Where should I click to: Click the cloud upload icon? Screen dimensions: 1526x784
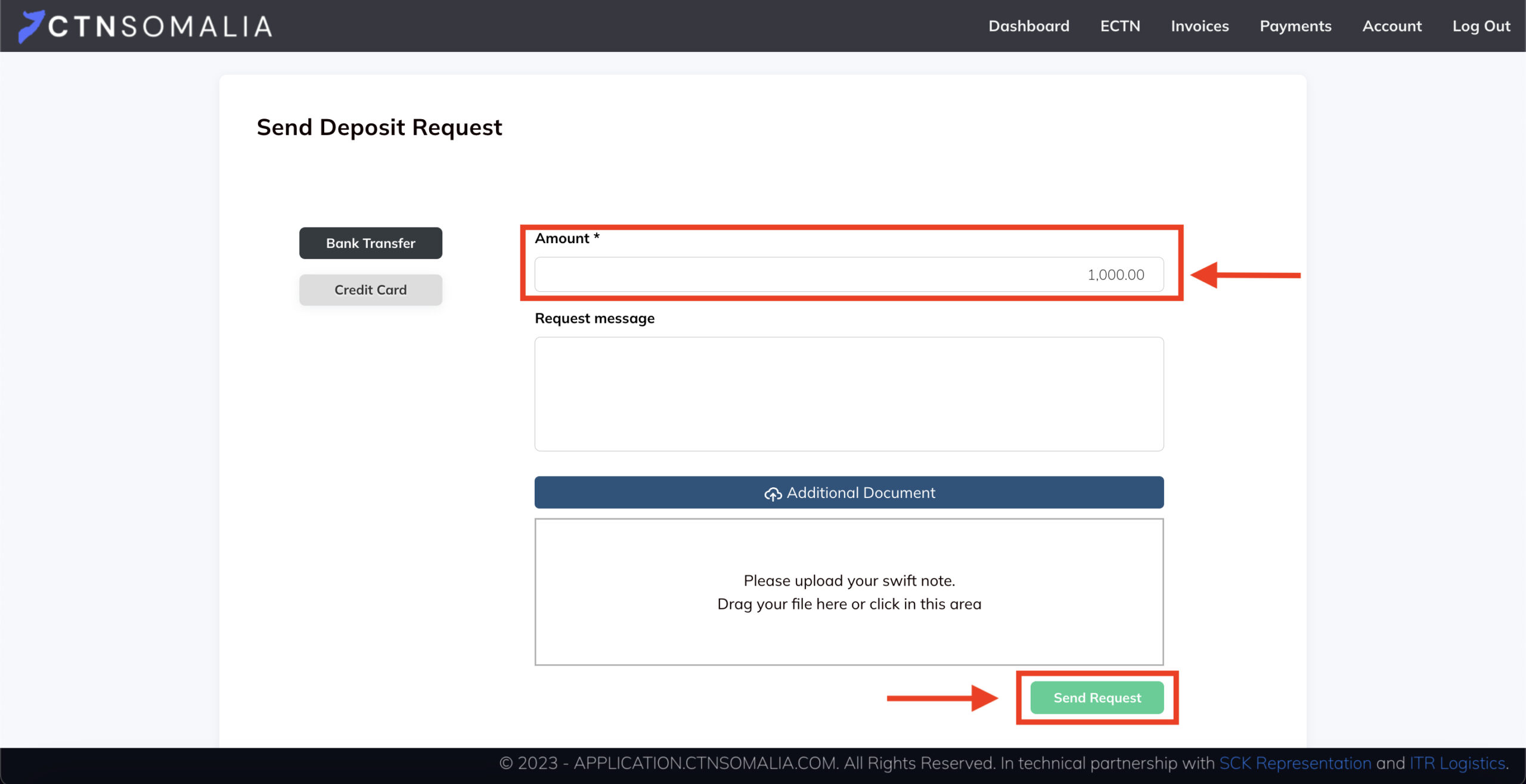point(773,494)
